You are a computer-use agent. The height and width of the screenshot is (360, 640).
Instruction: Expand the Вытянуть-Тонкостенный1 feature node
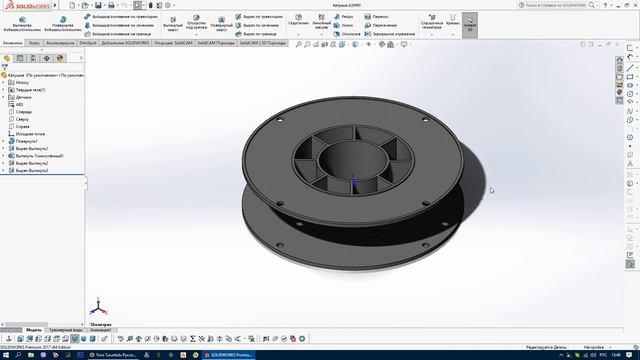point(3,156)
